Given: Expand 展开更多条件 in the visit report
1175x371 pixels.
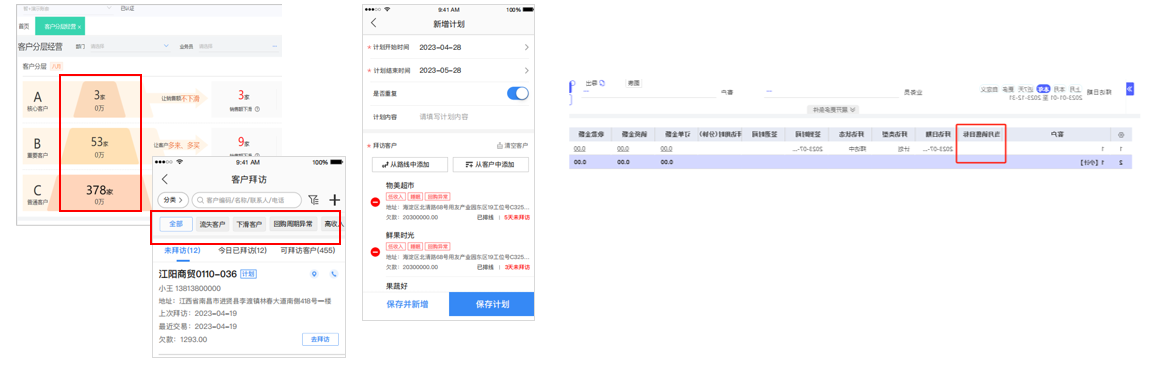Looking at the screenshot, I should point(833,109).
